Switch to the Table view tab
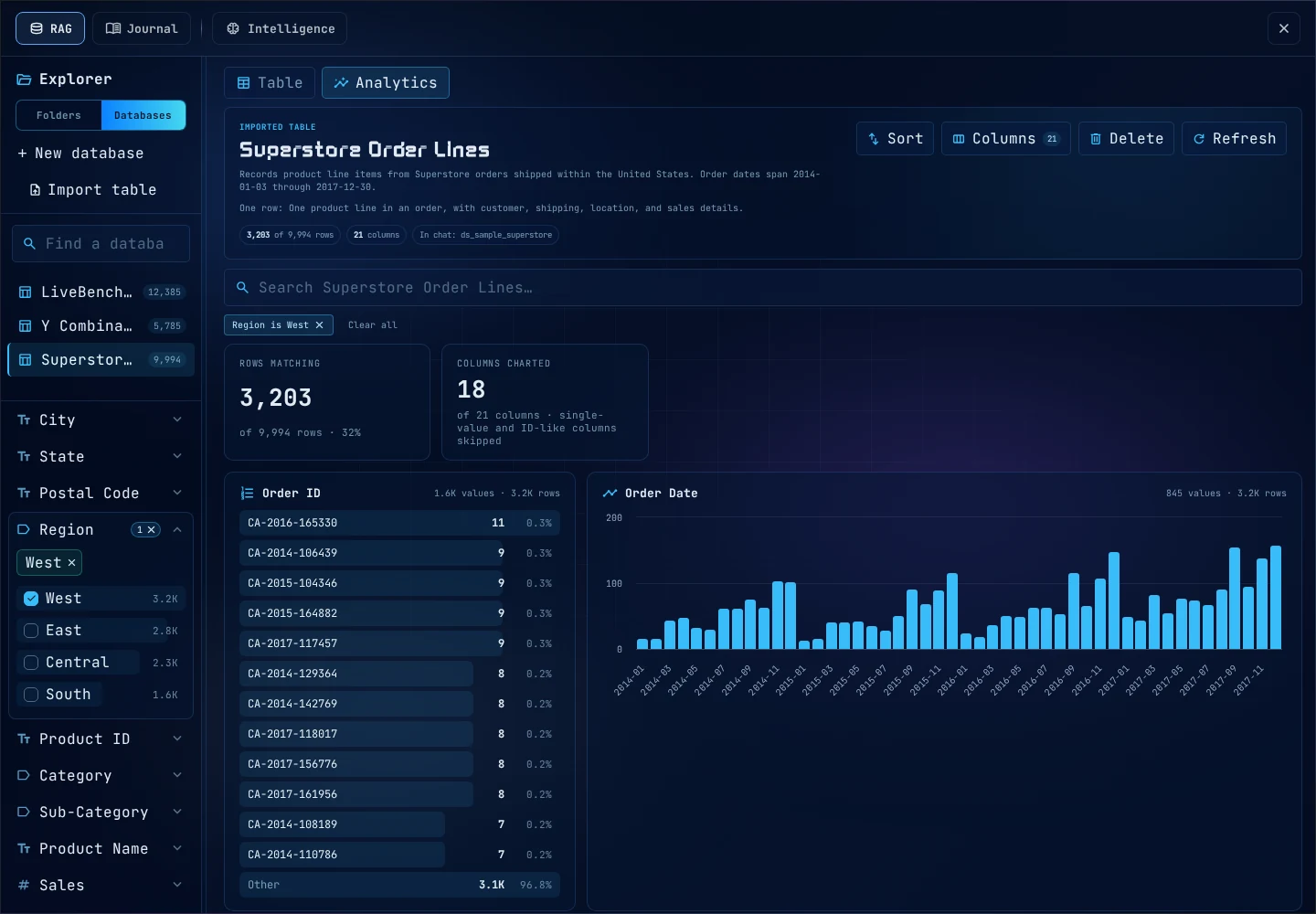The image size is (1316, 914). 270,83
